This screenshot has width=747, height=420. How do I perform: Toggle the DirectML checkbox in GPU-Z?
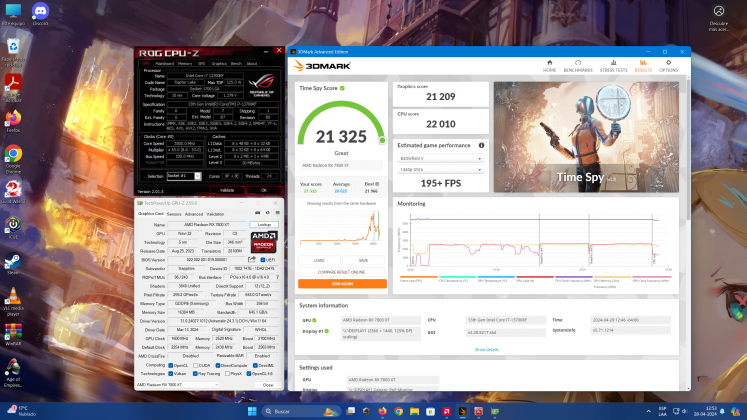tap(255, 365)
